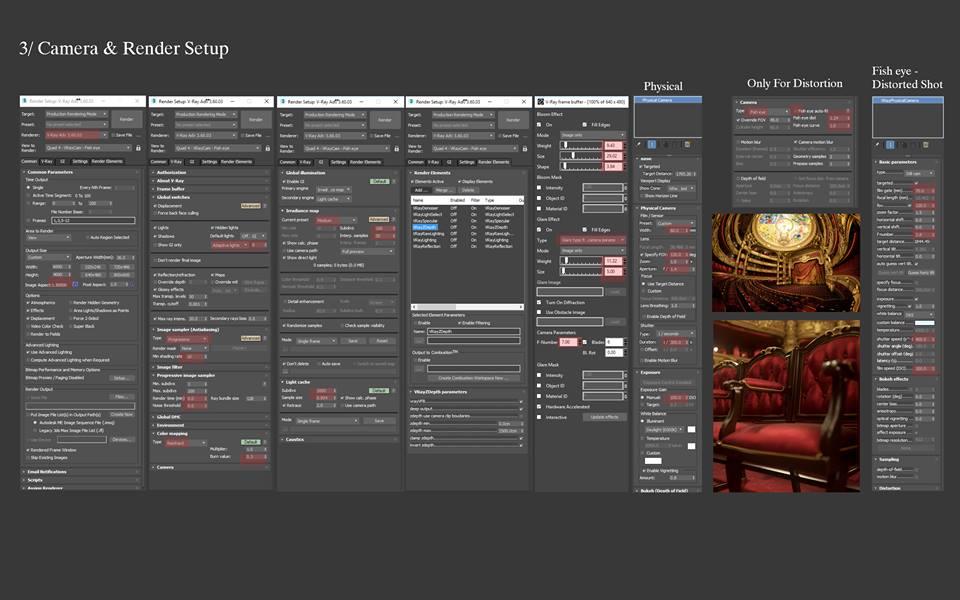
Task: Click the Render button
Action: [x=129, y=120]
